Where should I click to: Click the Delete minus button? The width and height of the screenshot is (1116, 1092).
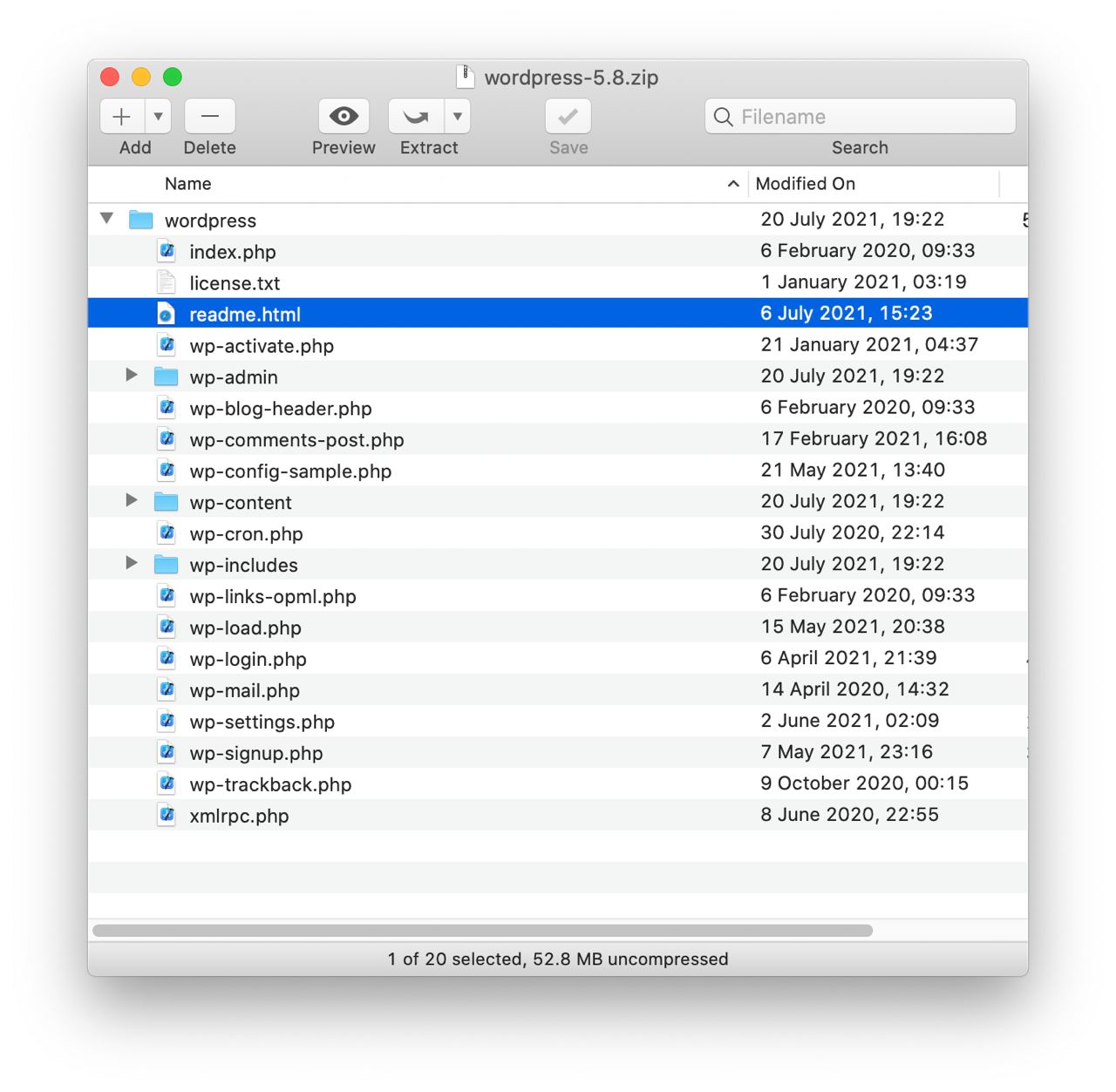point(210,116)
